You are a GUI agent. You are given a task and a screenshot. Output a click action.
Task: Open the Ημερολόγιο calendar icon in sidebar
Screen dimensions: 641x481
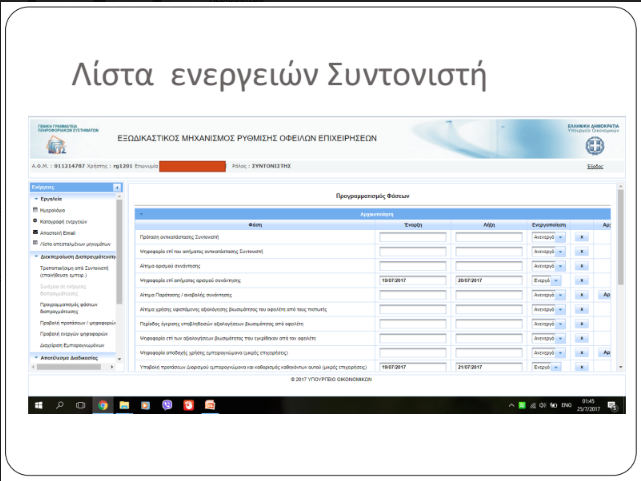(35, 210)
